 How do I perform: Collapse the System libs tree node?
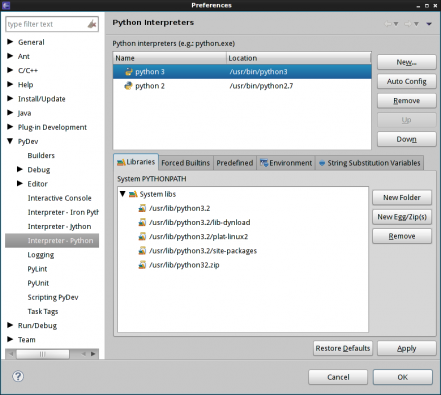(123, 194)
